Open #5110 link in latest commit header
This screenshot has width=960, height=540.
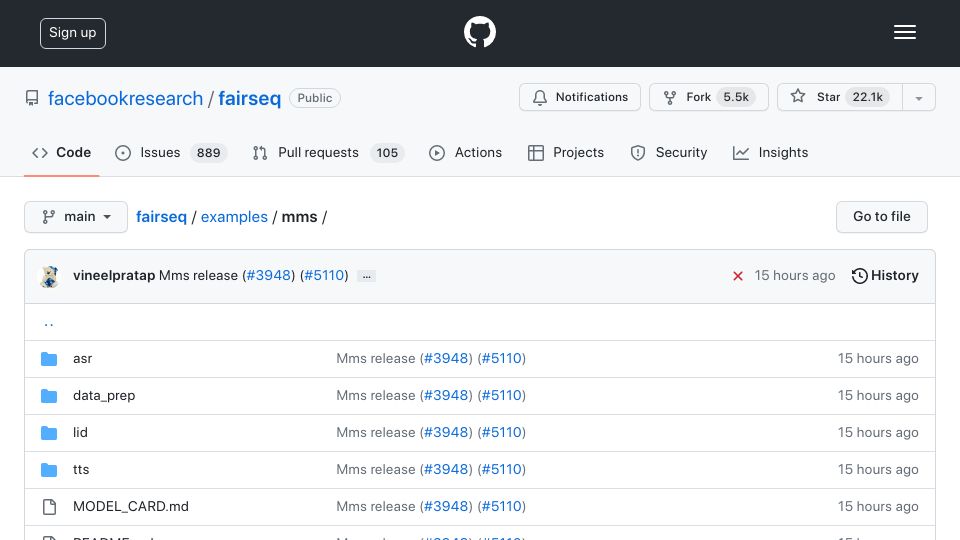(x=324, y=276)
